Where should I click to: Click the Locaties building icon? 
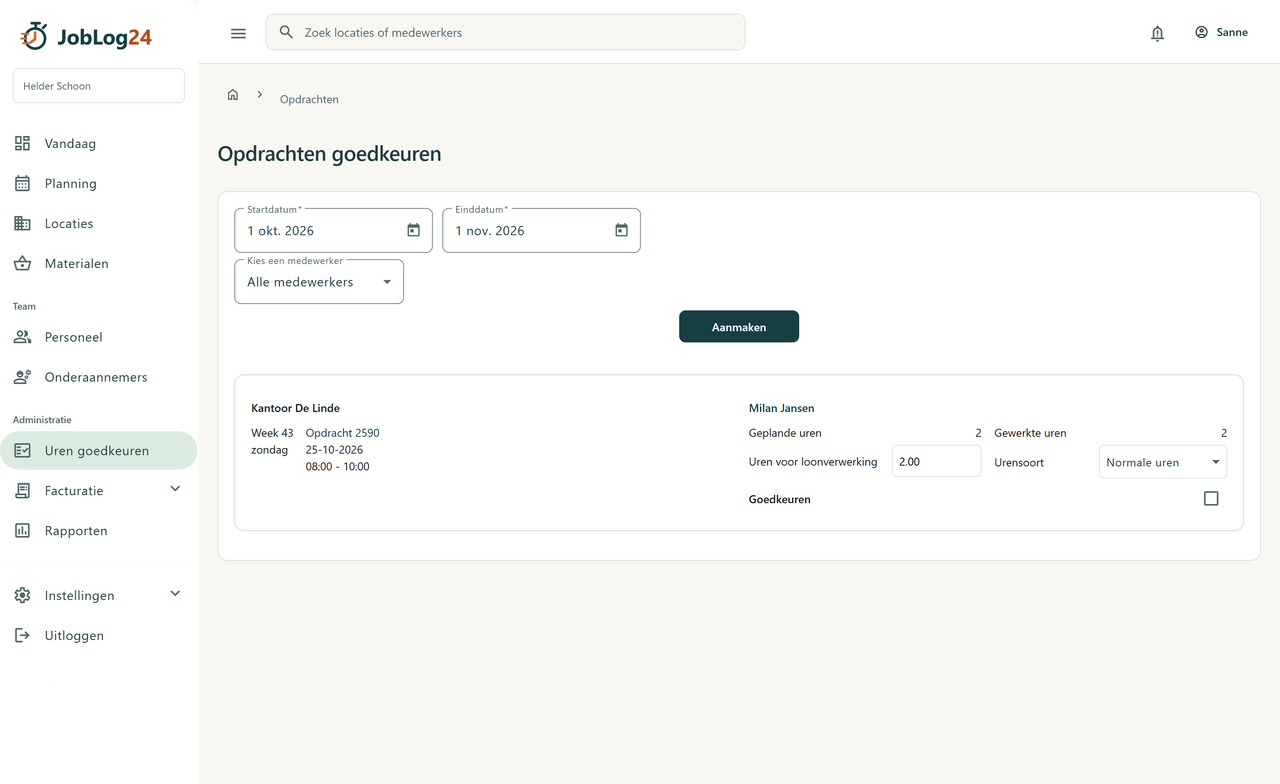(x=22, y=223)
